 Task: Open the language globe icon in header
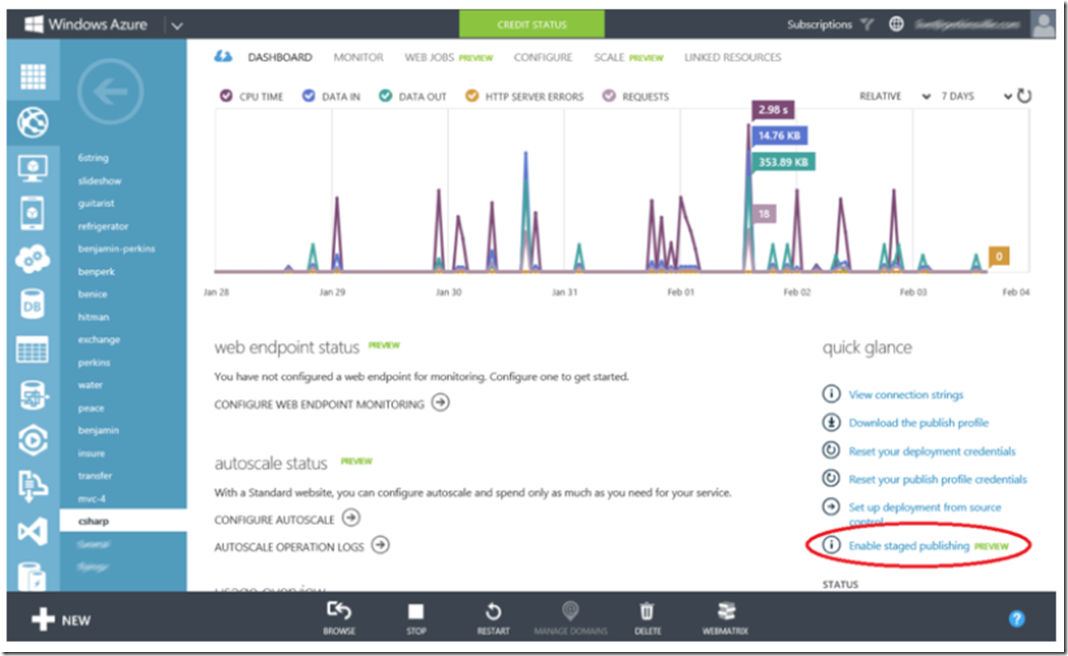tap(896, 24)
